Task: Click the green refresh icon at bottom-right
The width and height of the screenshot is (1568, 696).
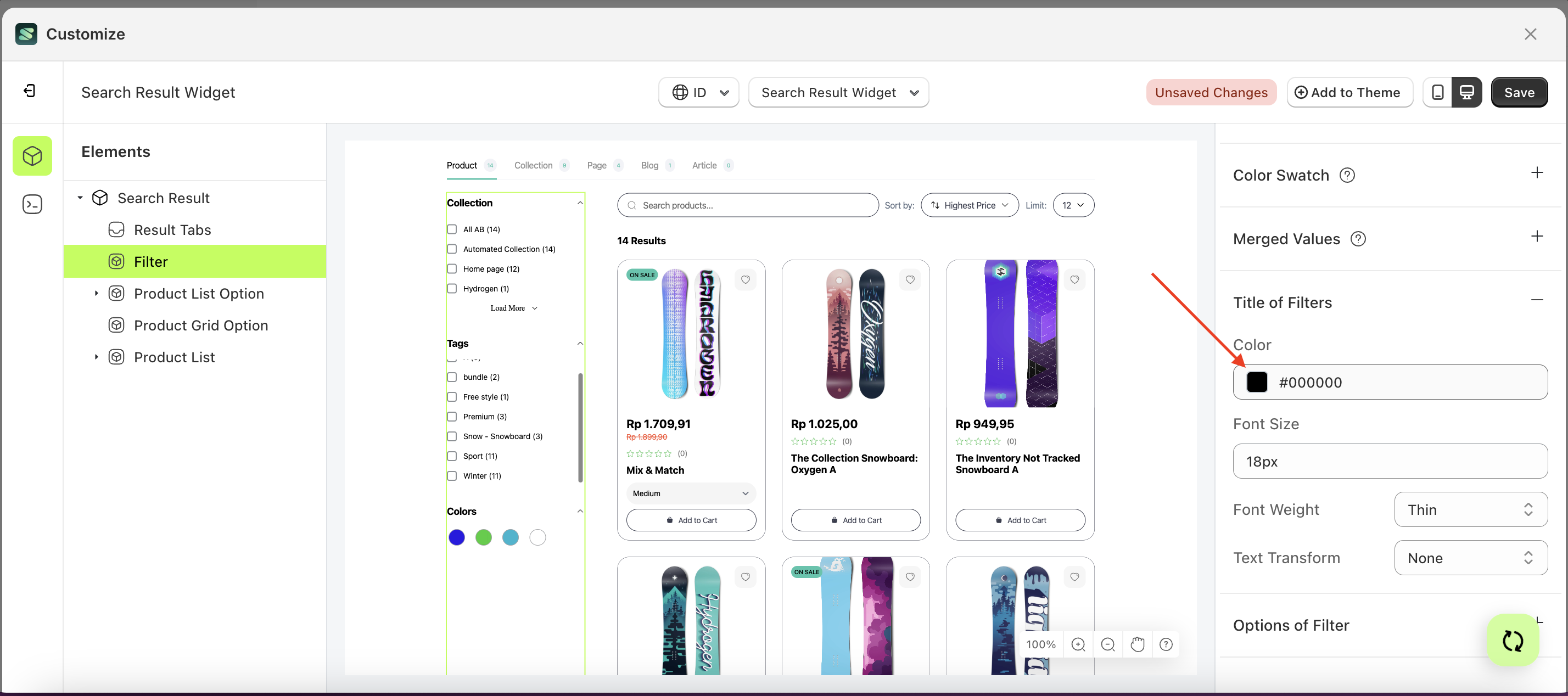Action: coord(1513,640)
